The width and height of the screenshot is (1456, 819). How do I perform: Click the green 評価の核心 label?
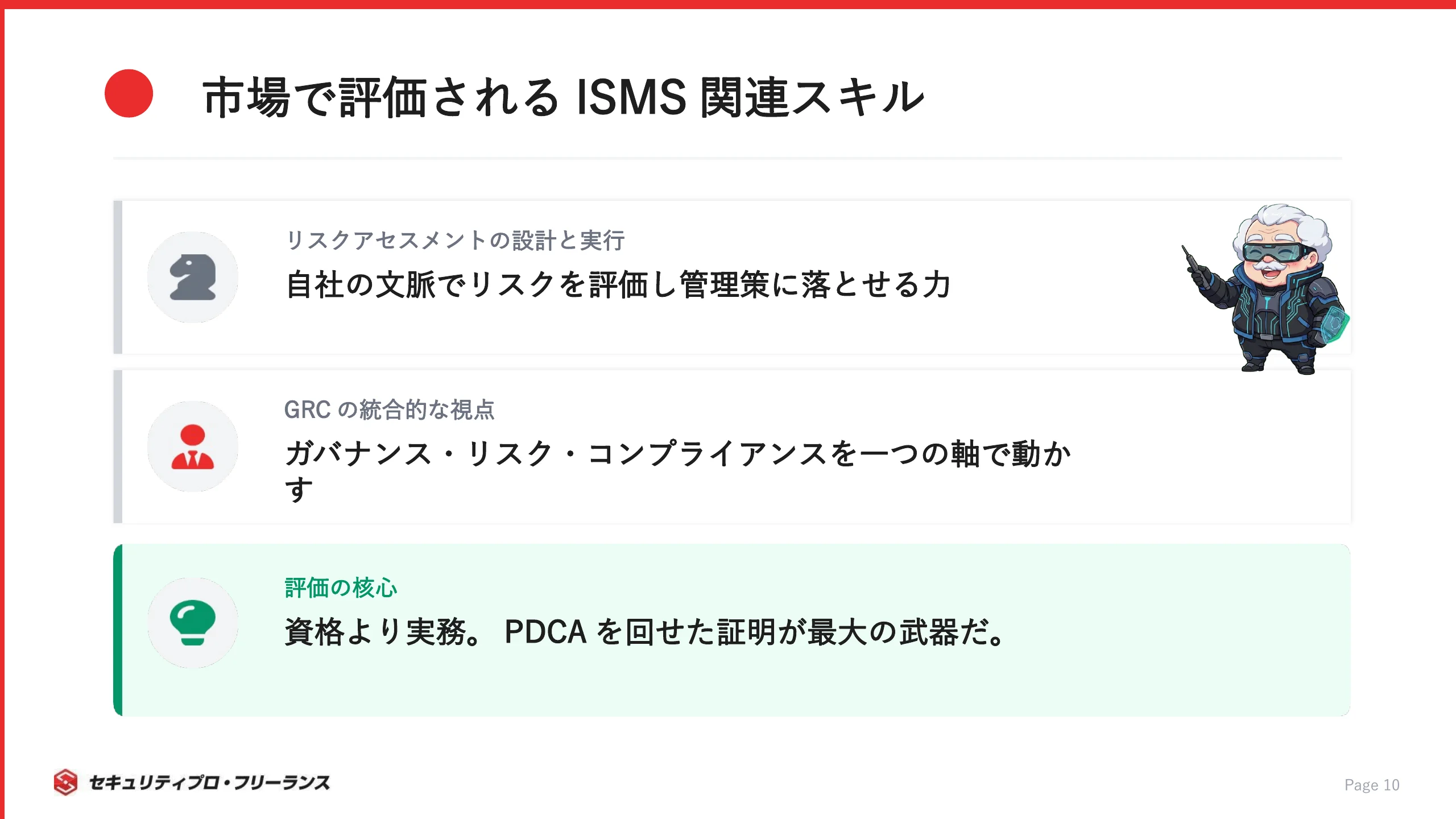(x=341, y=588)
